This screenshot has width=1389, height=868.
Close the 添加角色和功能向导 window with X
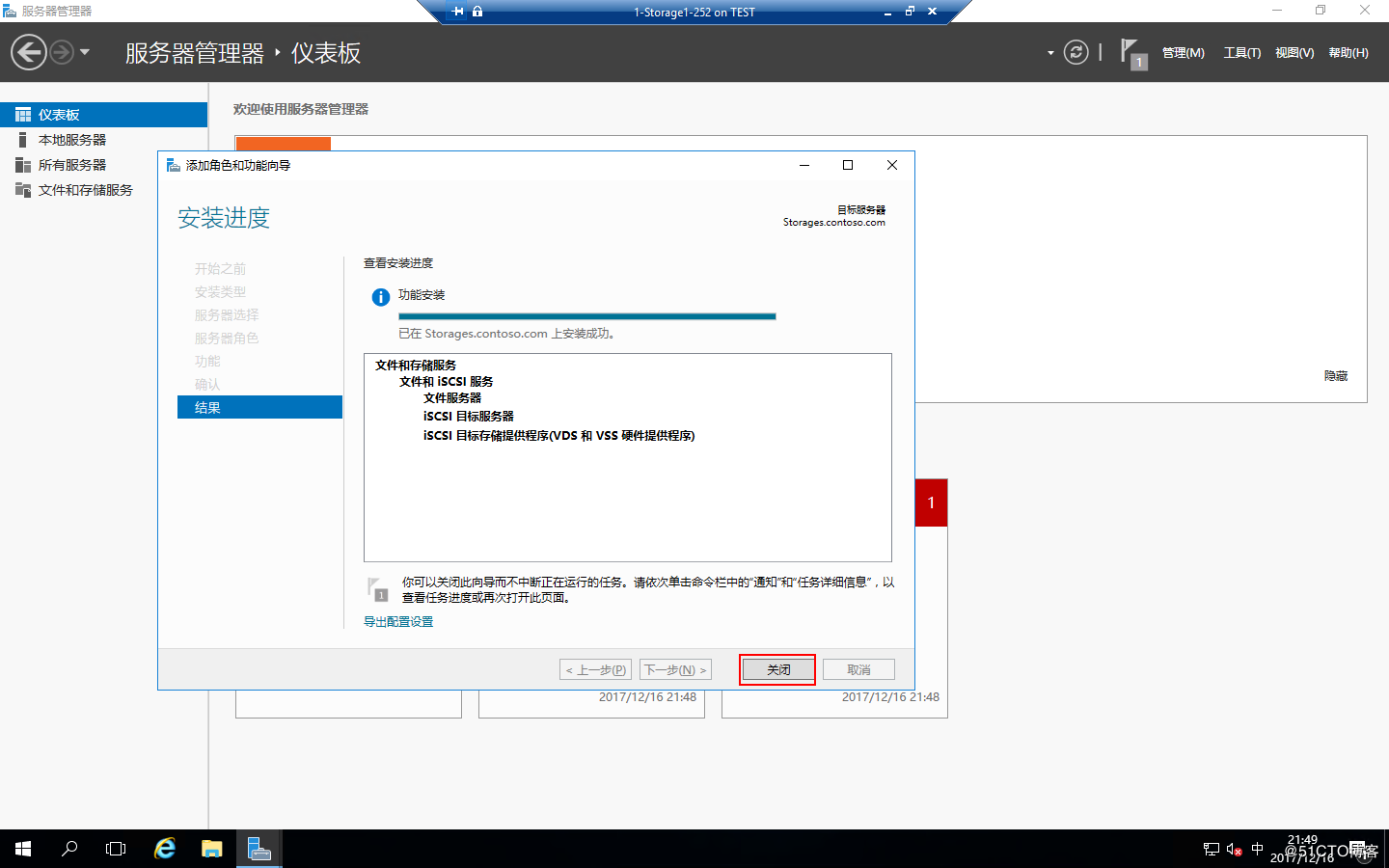[x=892, y=165]
